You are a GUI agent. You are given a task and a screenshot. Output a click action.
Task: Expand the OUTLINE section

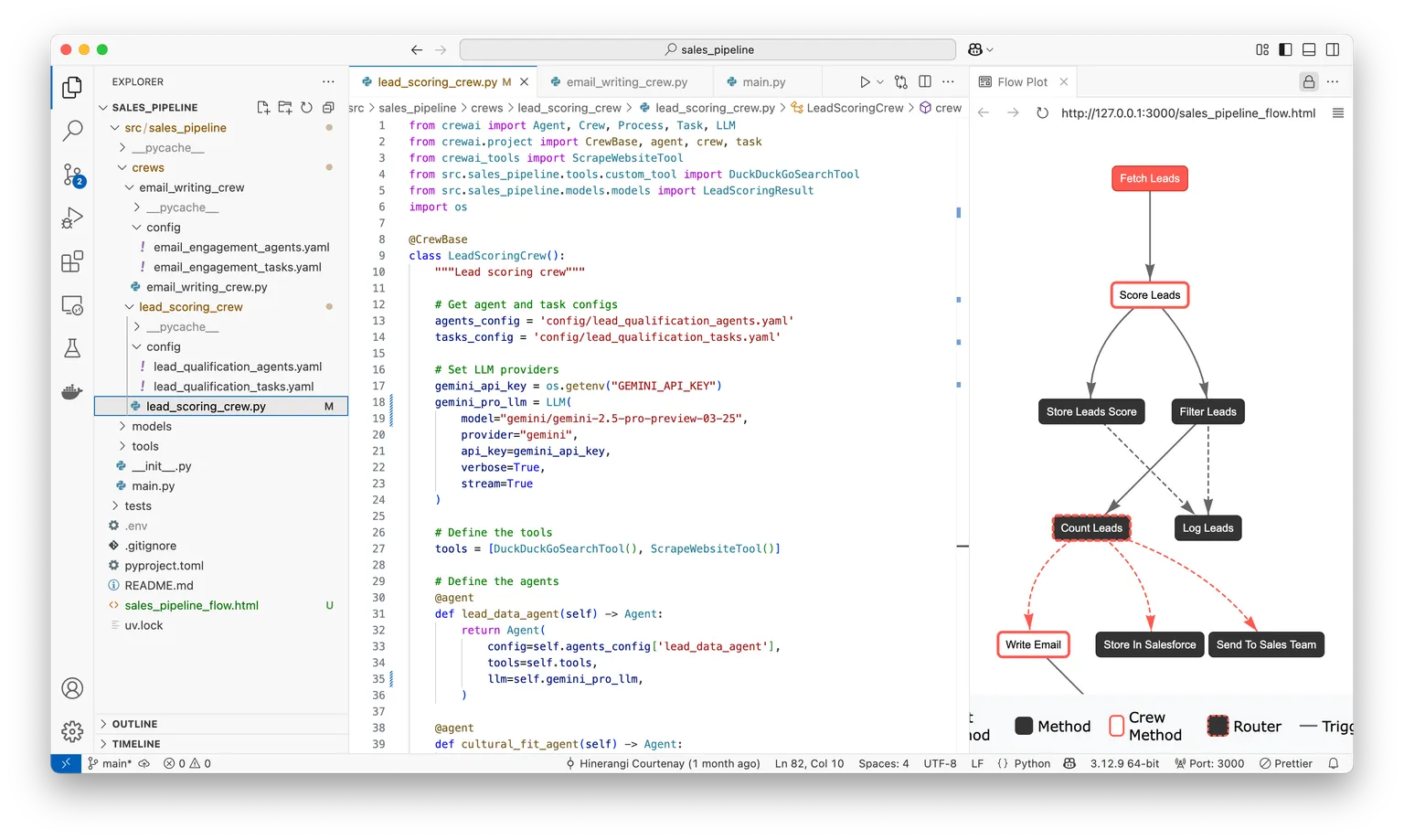point(221,724)
